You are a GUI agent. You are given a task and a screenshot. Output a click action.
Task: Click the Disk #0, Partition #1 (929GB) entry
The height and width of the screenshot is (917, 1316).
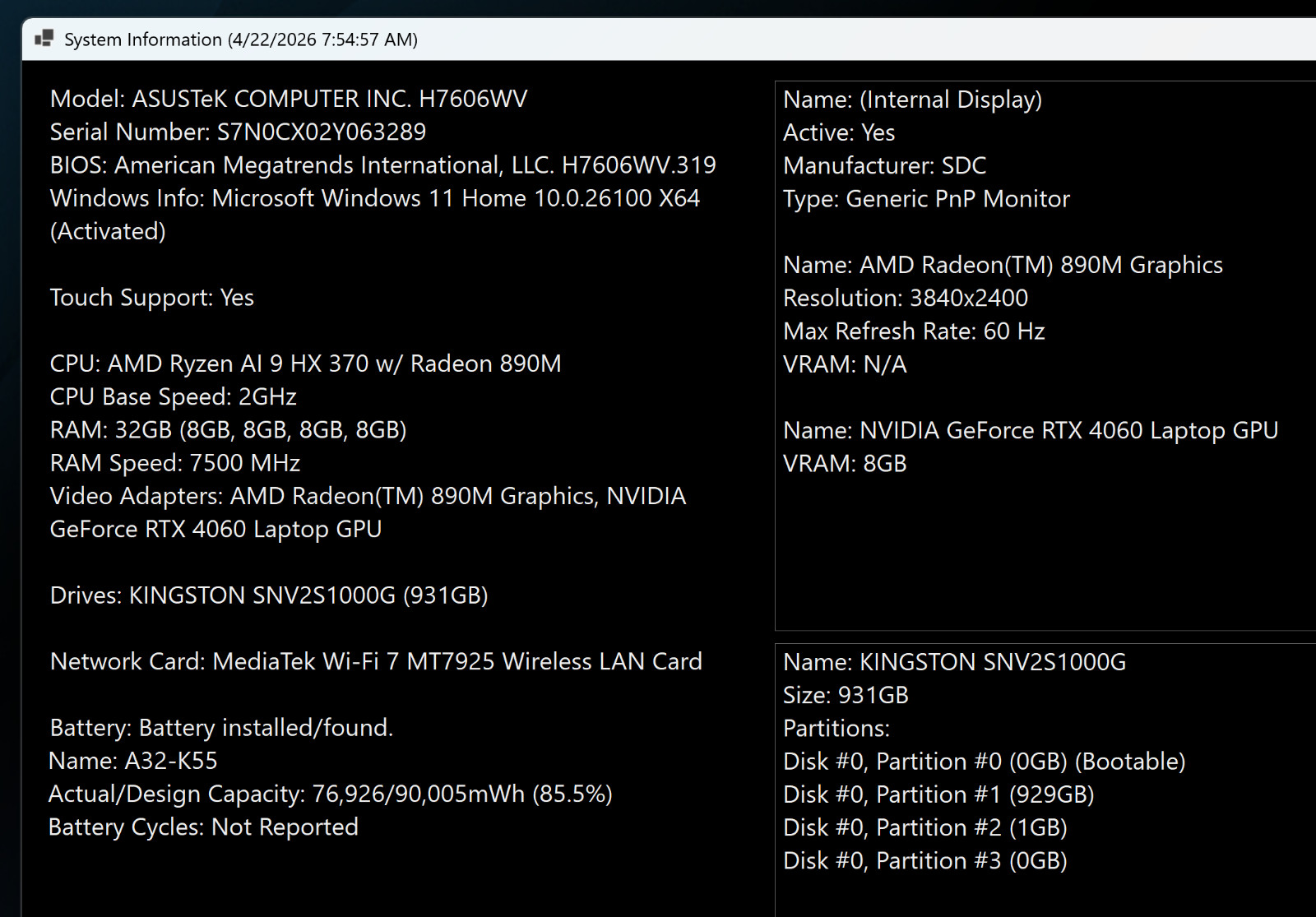coord(938,794)
